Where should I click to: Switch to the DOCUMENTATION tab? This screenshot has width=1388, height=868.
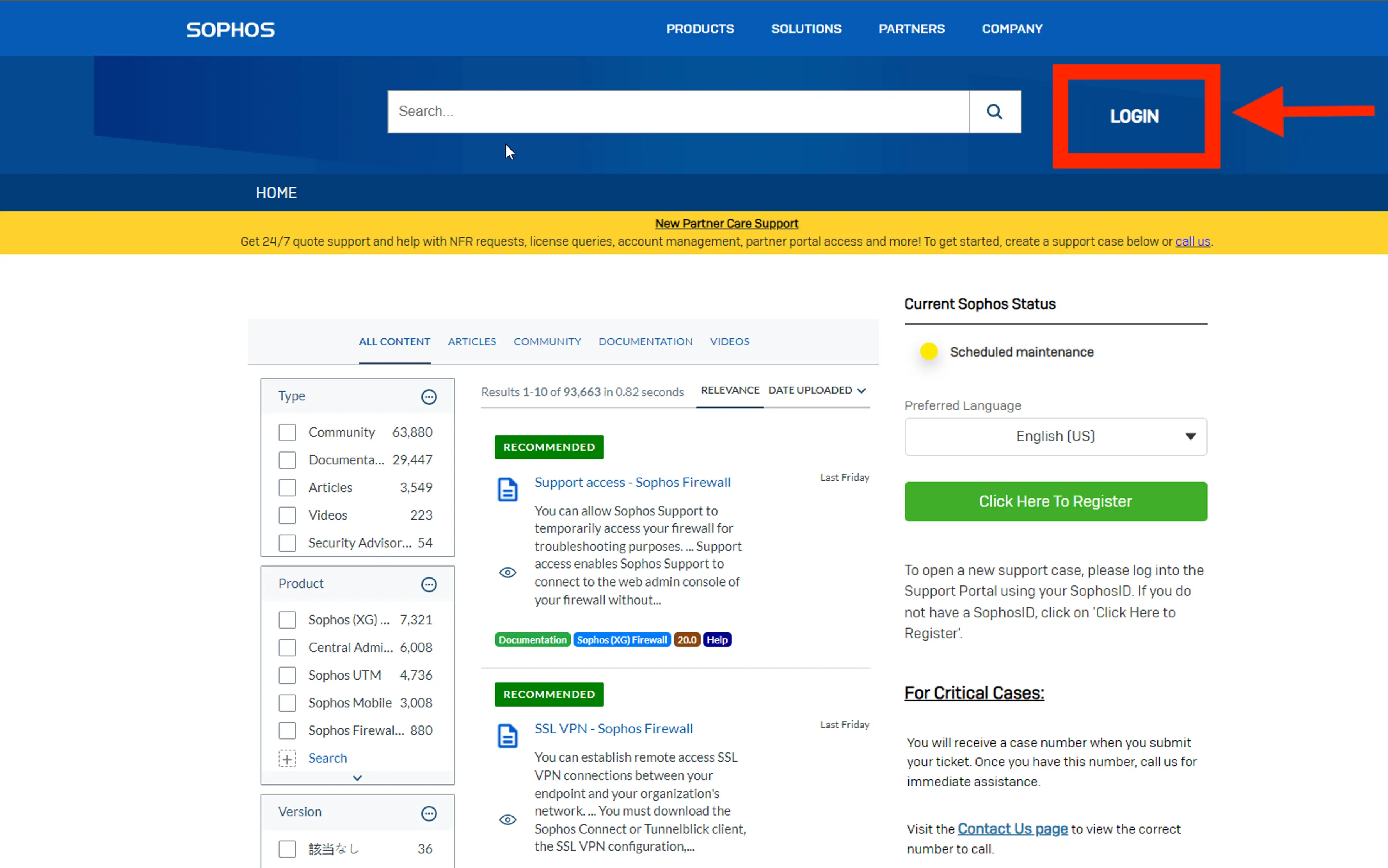click(645, 341)
